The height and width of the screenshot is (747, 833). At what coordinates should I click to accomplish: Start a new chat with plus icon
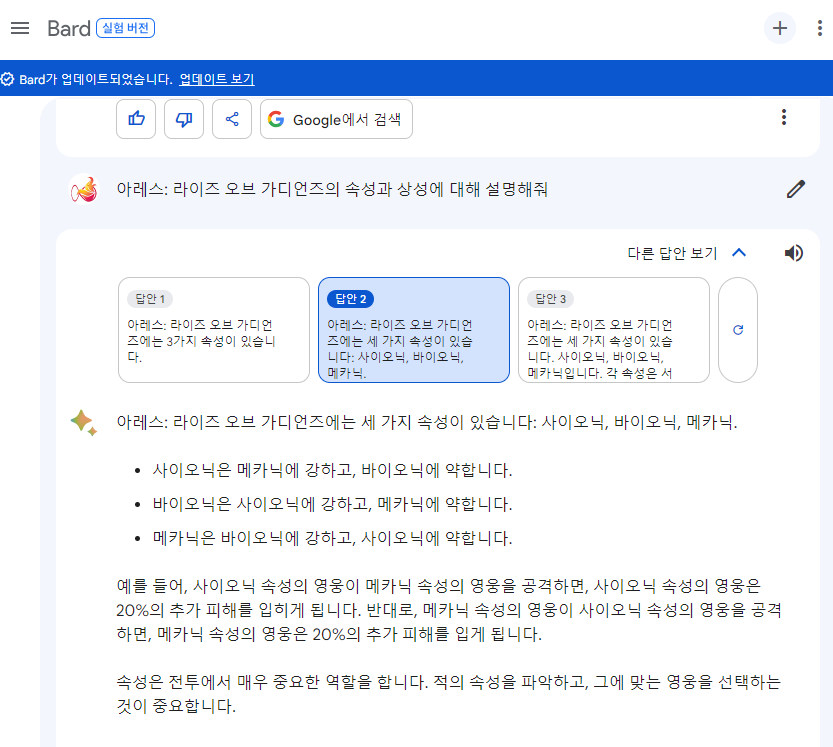779,28
